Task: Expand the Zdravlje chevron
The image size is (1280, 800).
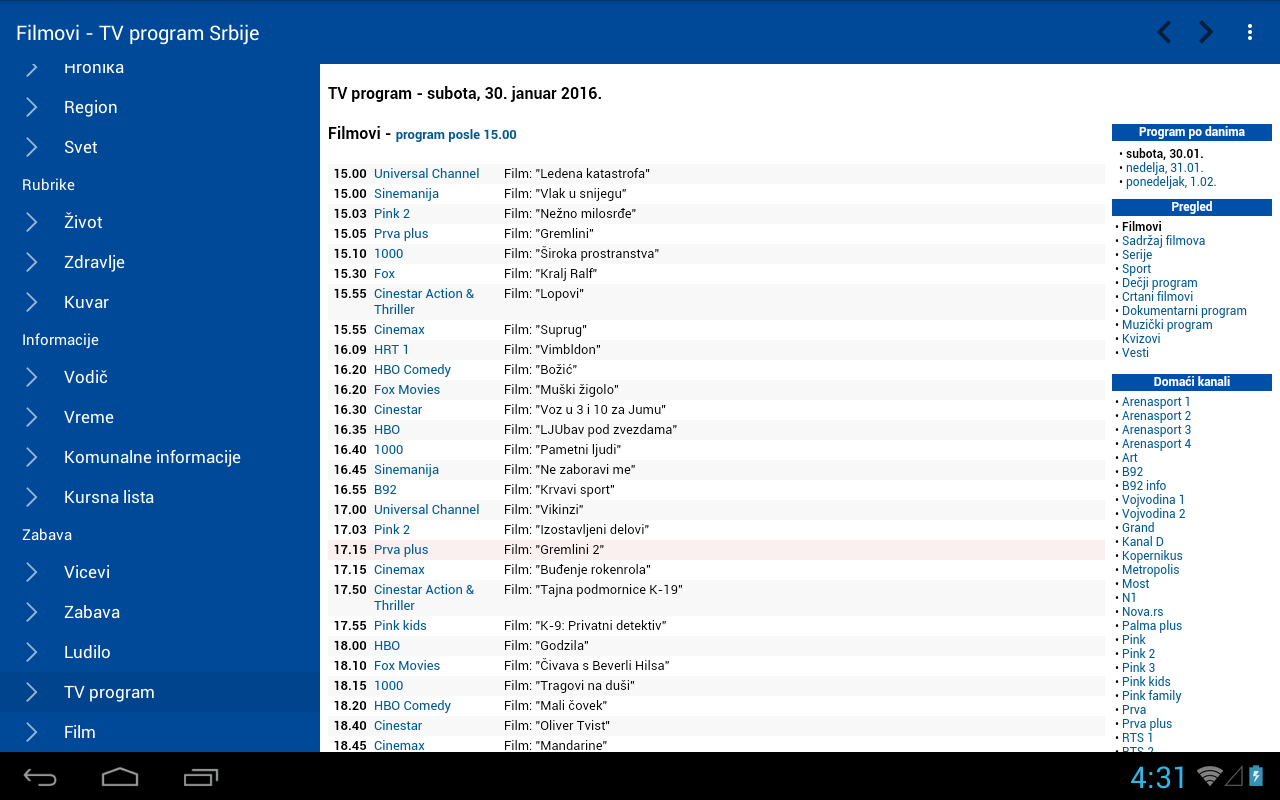Action: tap(32, 262)
